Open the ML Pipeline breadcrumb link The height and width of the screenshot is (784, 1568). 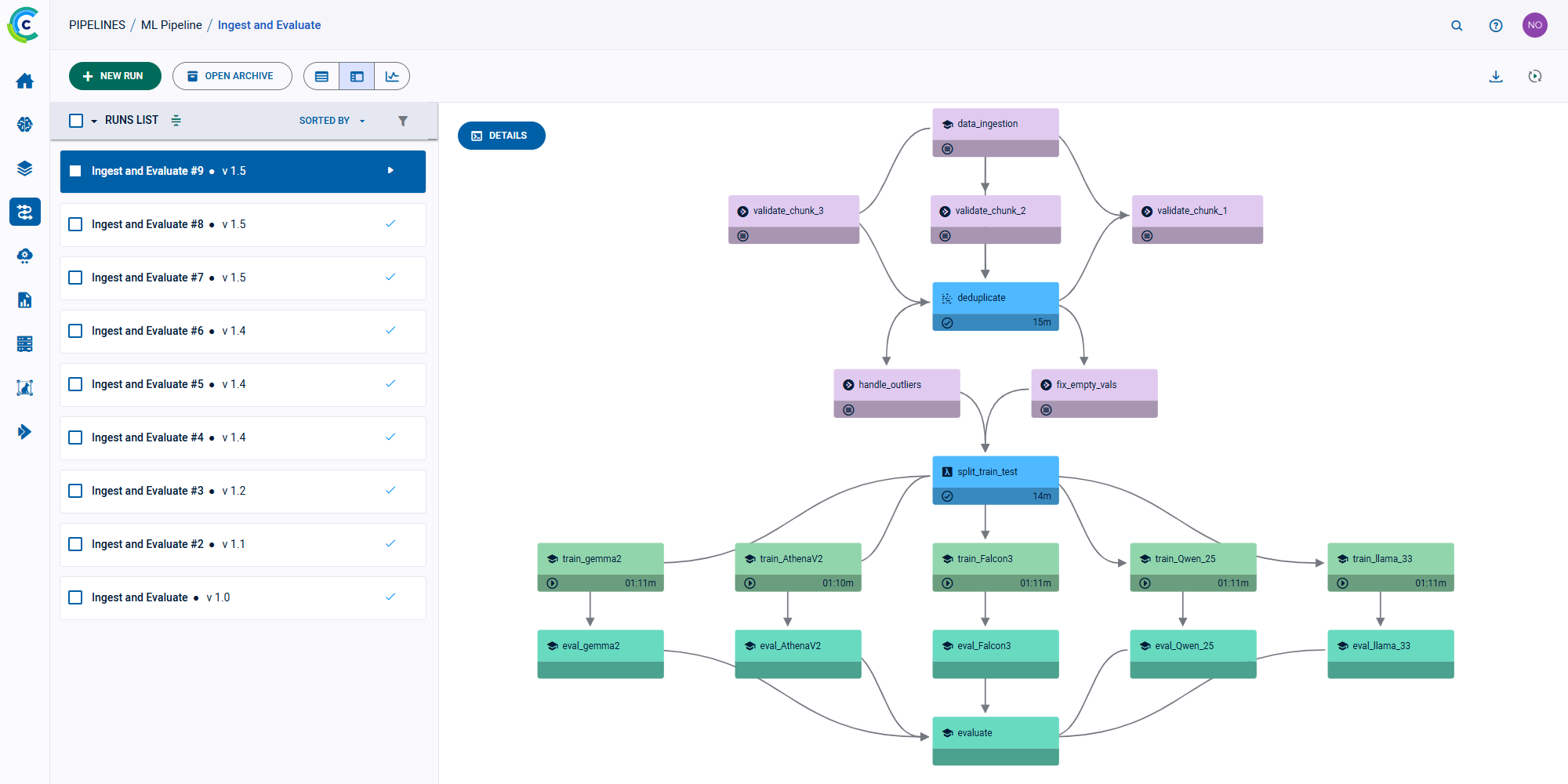tap(172, 24)
